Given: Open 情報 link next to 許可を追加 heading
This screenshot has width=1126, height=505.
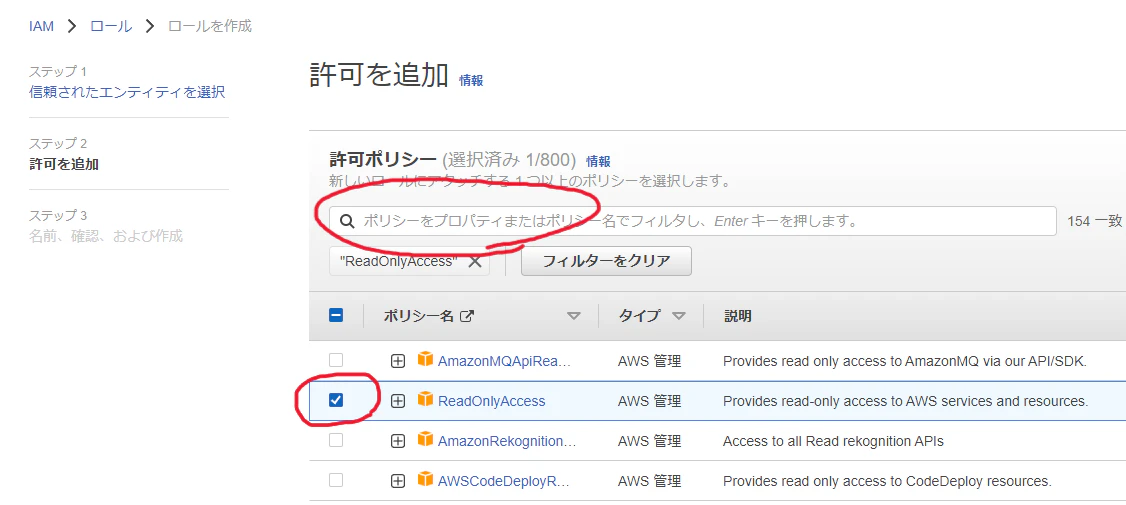Looking at the screenshot, I should 471,80.
